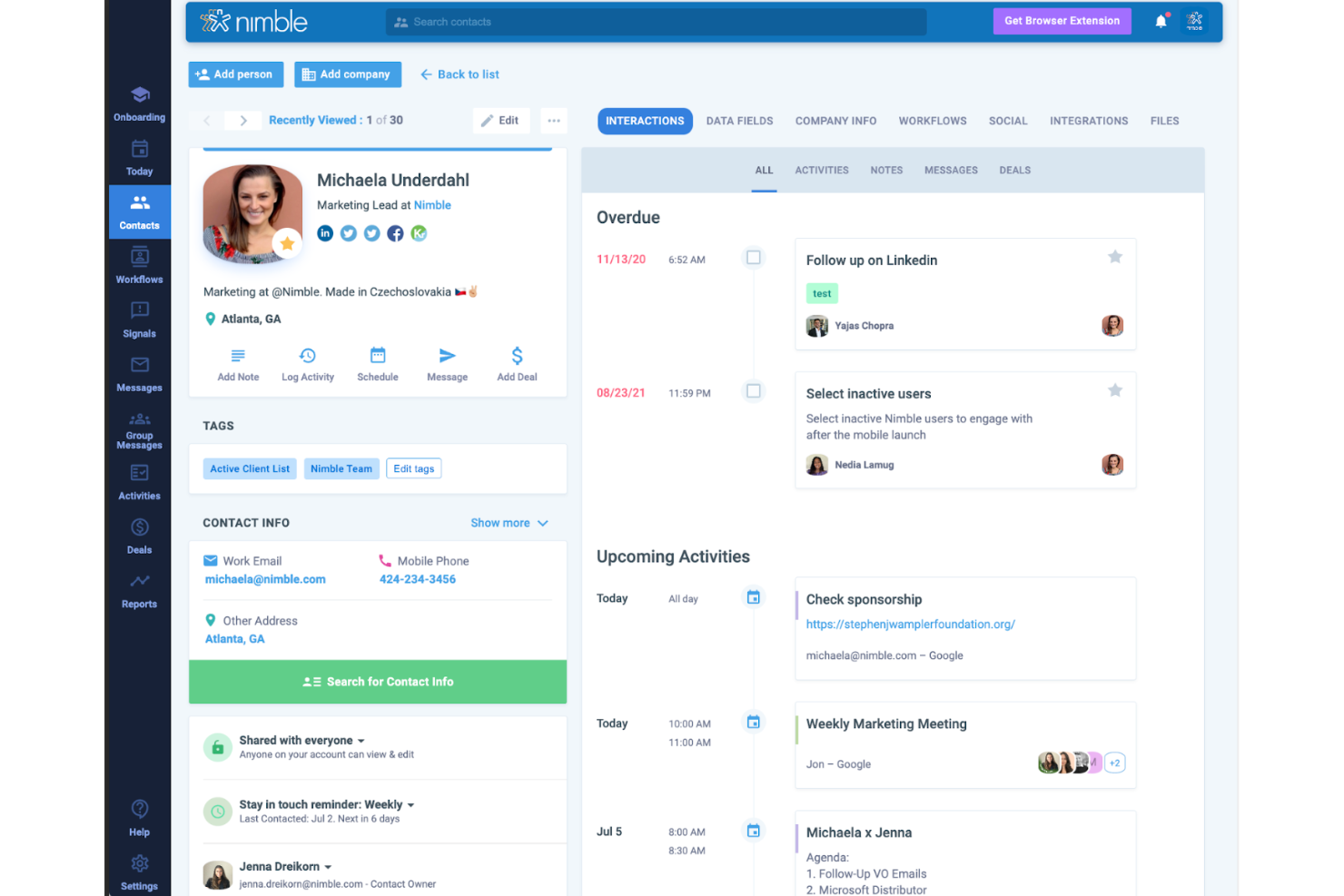The height and width of the screenshot is (896, 1344).
Task: Click the Nimble company link
Action: (x=432, y=205)
